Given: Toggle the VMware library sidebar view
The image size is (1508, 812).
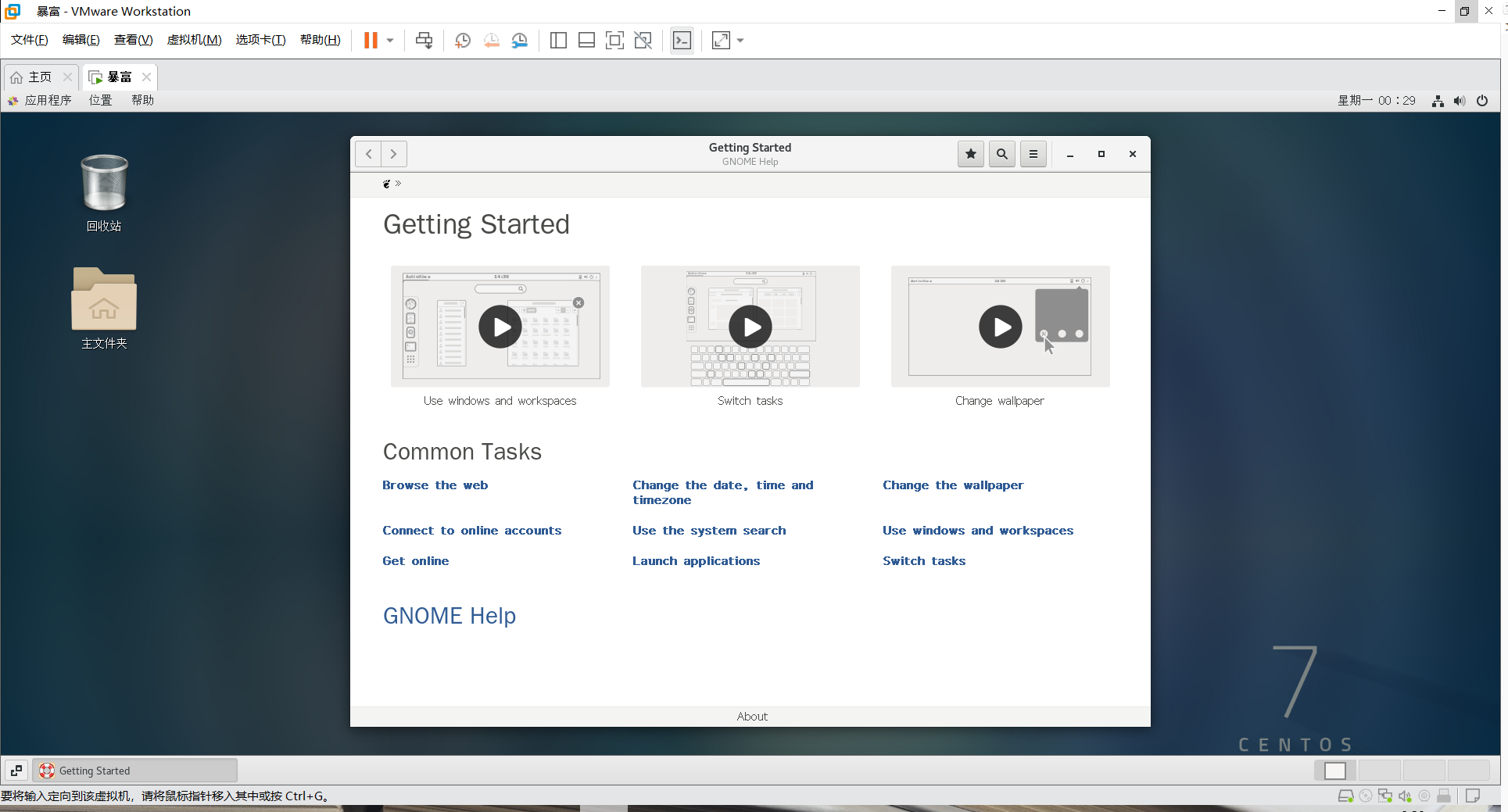Looking at the screenshot, I should (558, 41).
